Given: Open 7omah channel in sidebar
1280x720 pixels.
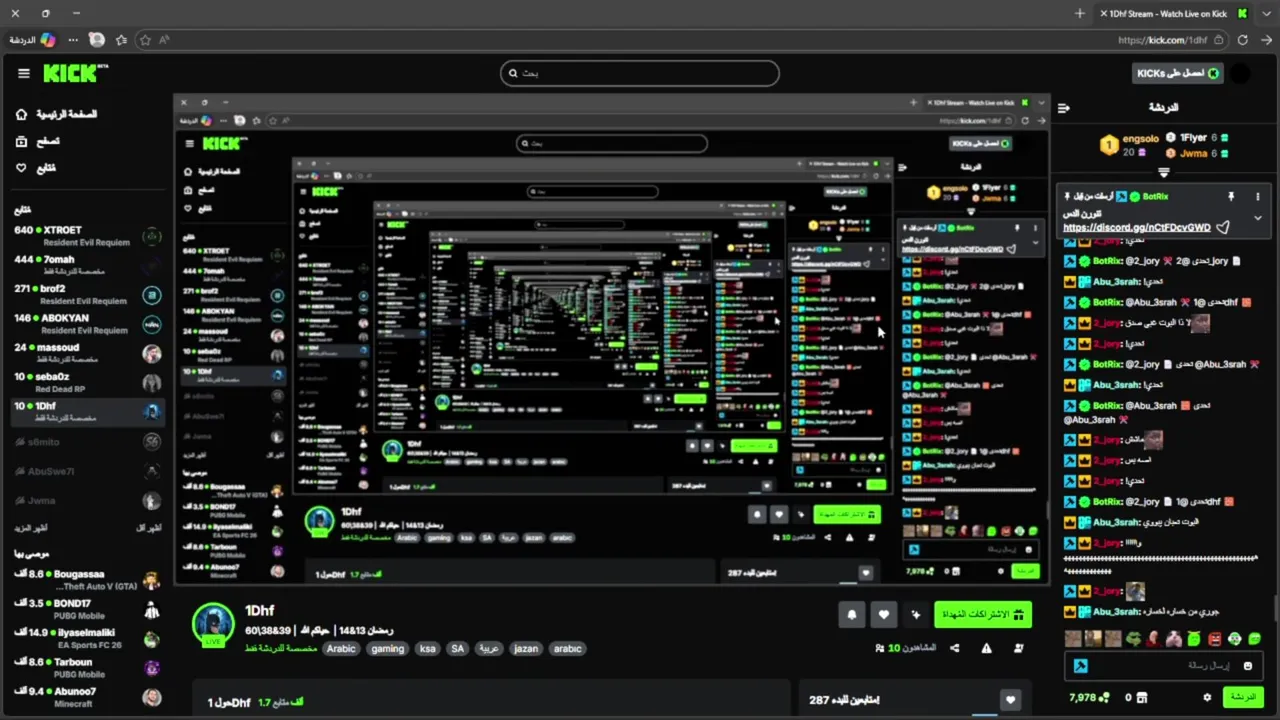Looking at the screenshot, I should (x=87, y=265).
